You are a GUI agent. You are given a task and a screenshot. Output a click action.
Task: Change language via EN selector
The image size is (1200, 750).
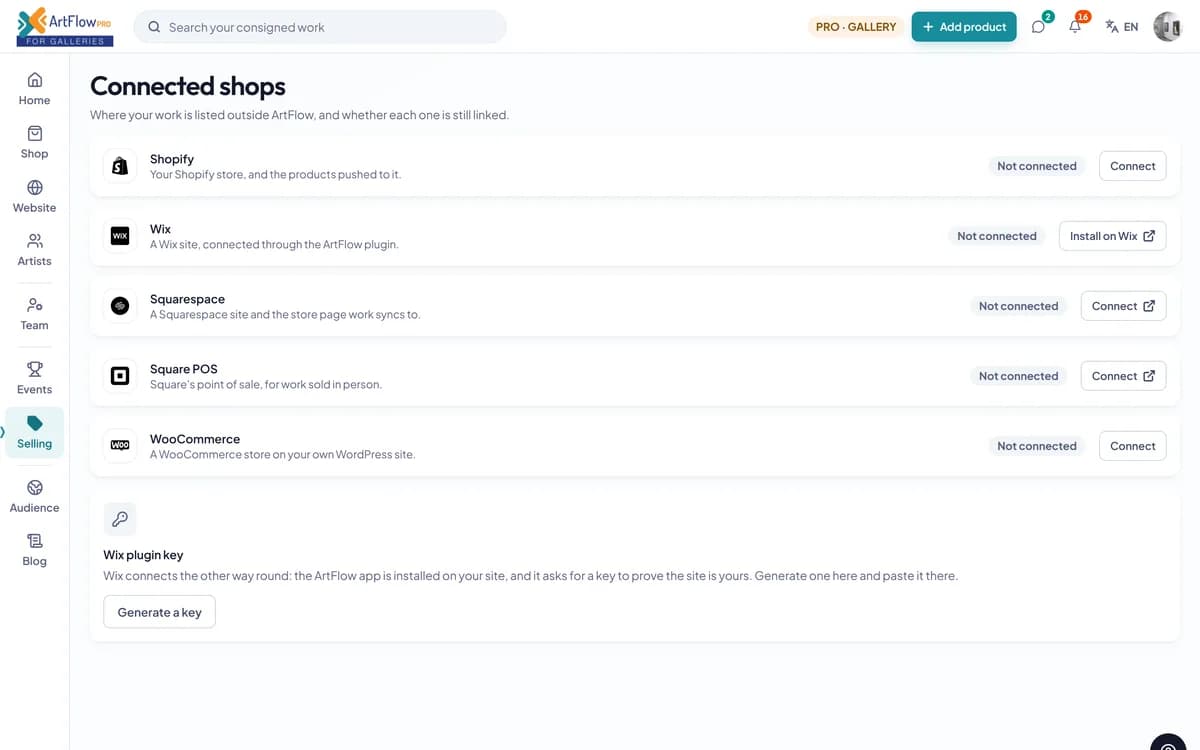pyautogui.click(x=1122, y=27)
